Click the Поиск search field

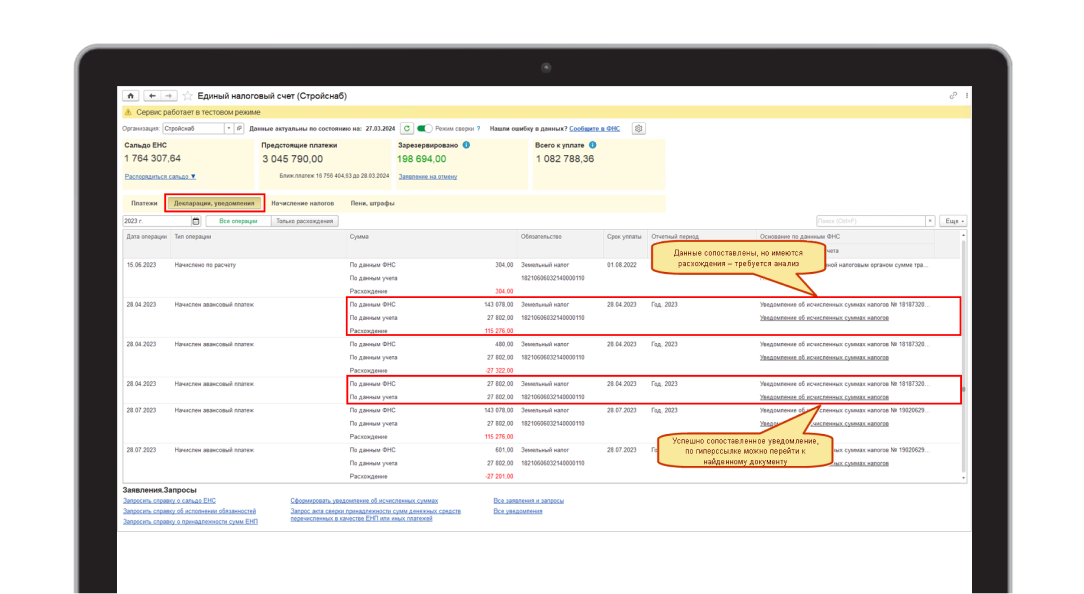pyautogui.click(x=869, y=221)
